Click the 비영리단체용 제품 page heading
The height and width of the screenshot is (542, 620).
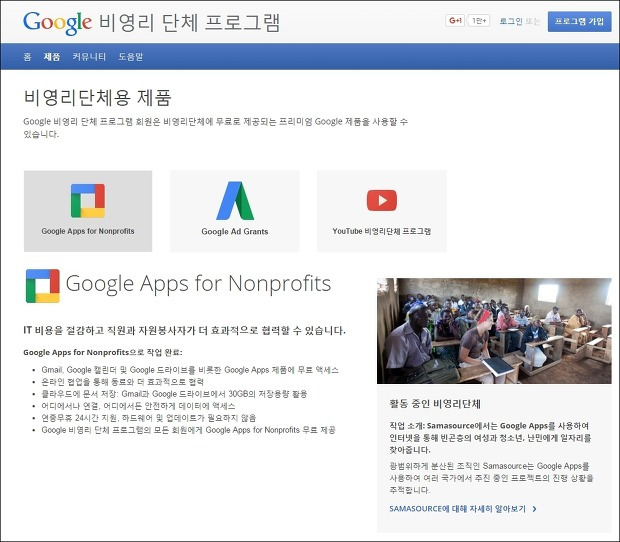tap(97, 98)
